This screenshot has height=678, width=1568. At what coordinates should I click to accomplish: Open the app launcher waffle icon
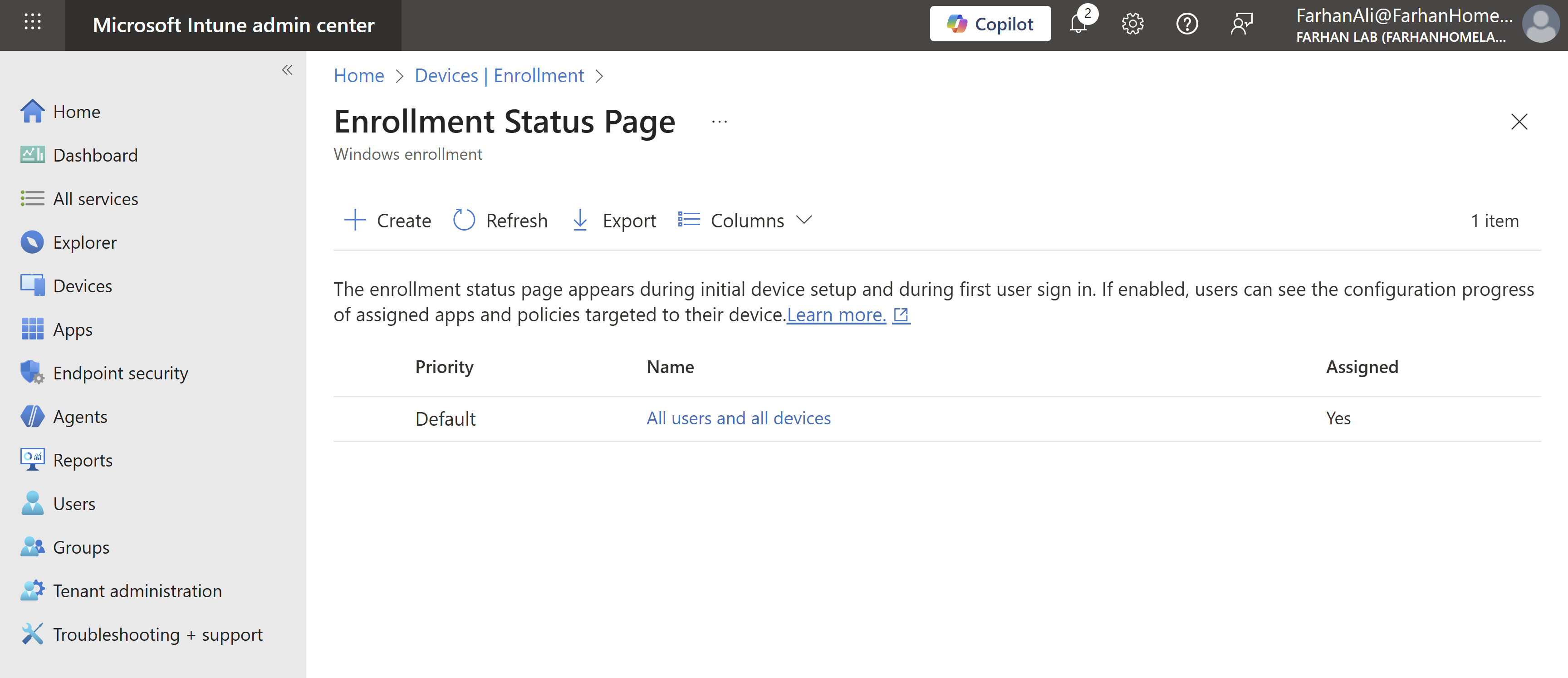[x=32, y=24]
